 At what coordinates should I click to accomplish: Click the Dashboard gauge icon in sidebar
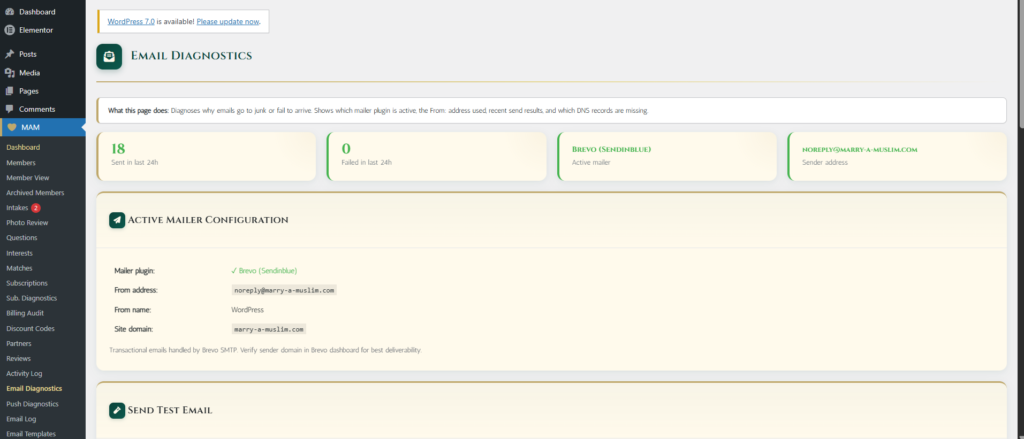pos(9,12)
